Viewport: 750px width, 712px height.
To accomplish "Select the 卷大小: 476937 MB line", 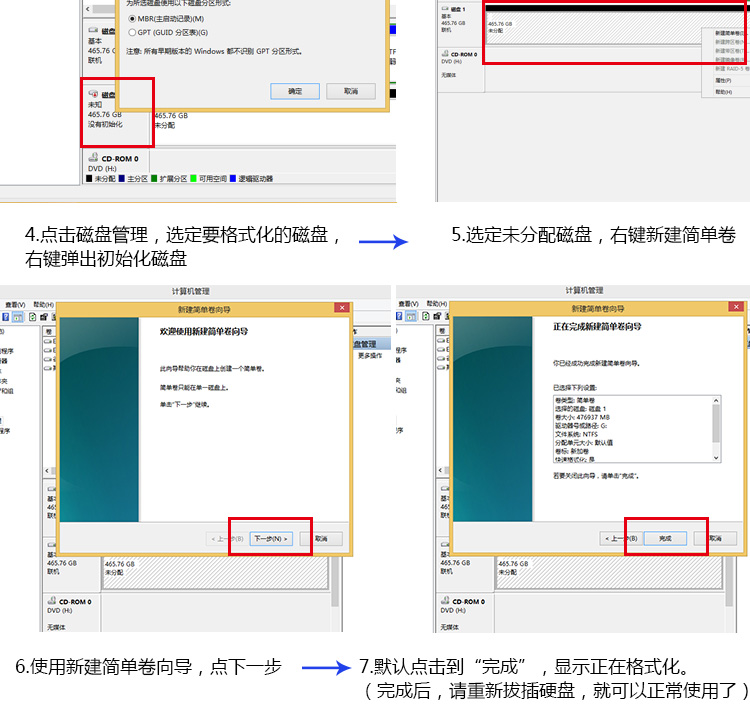I will click(x=583, y=417).
